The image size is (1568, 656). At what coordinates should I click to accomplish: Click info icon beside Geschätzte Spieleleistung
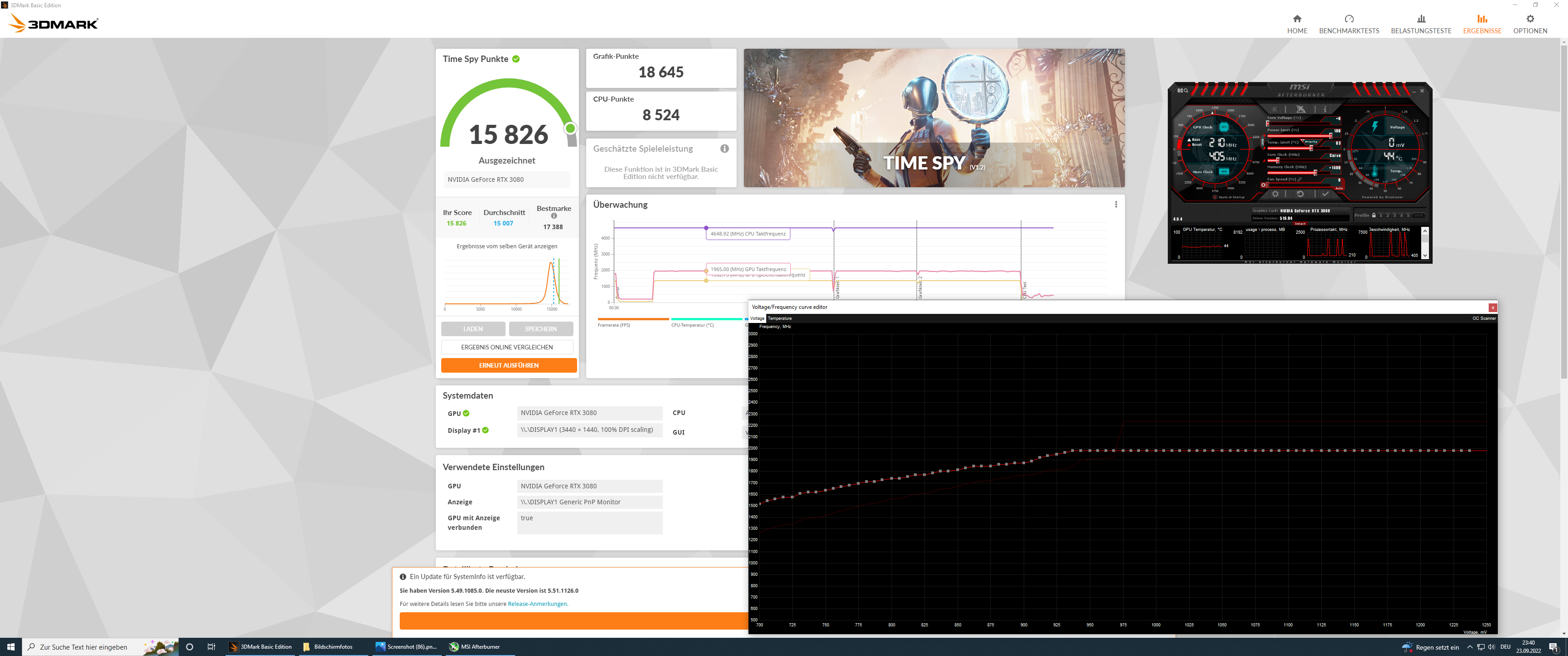coord(724,149)
